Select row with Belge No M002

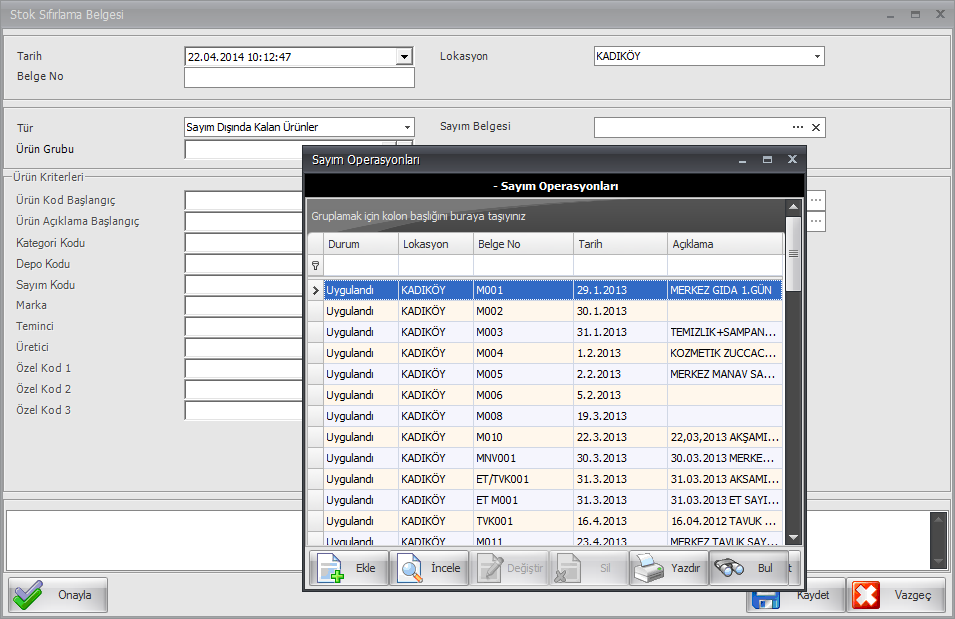[553, 311]
